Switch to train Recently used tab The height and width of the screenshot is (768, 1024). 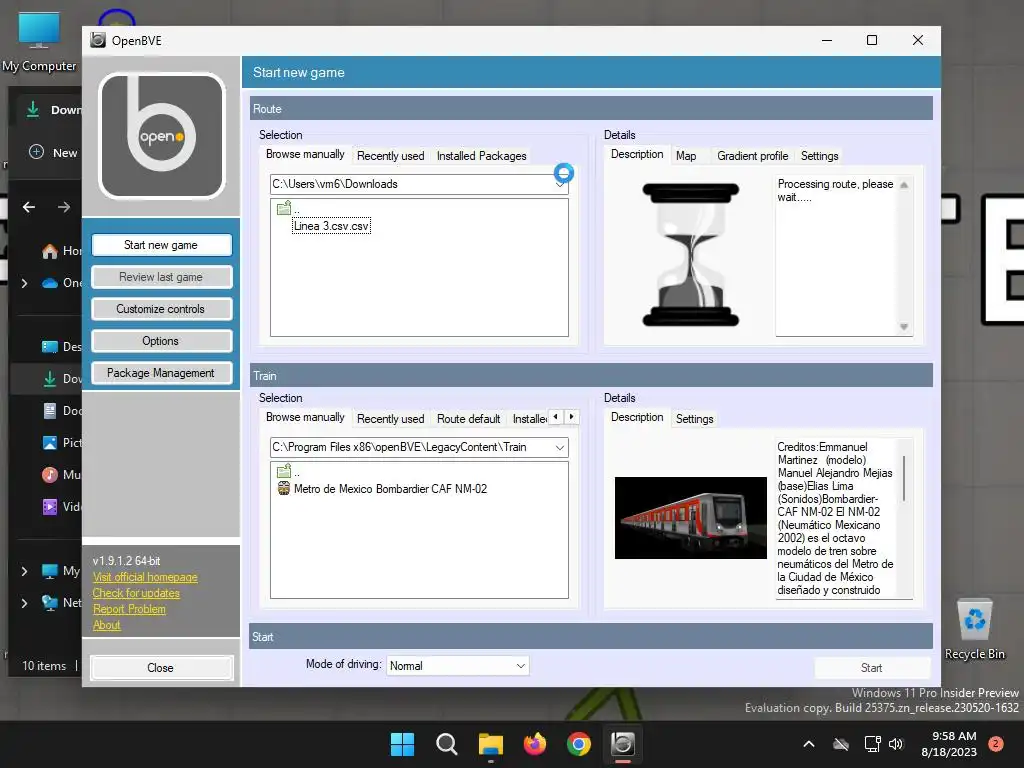point(391,419)
